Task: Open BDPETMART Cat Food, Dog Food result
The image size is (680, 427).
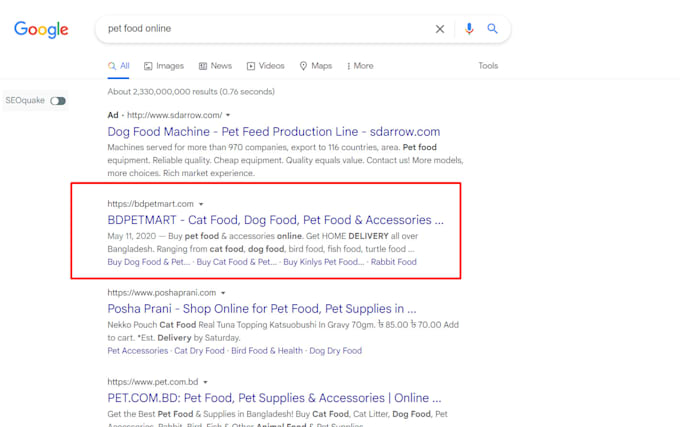Action: [x=275, y=220]
